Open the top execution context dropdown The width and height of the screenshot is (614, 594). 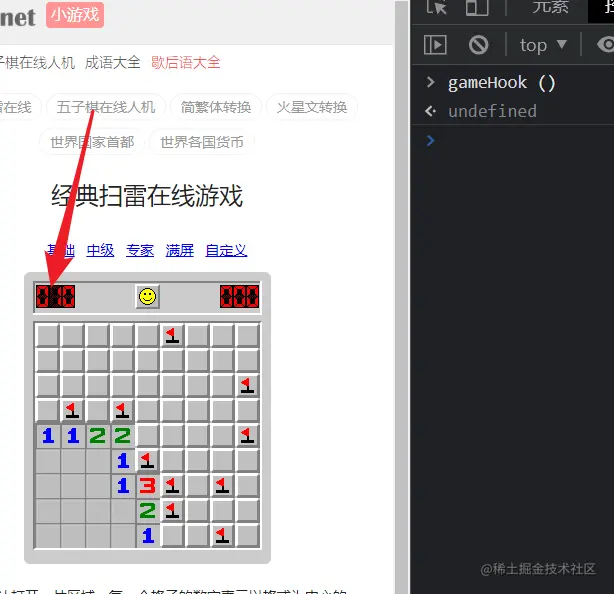(x=543, y=45)
